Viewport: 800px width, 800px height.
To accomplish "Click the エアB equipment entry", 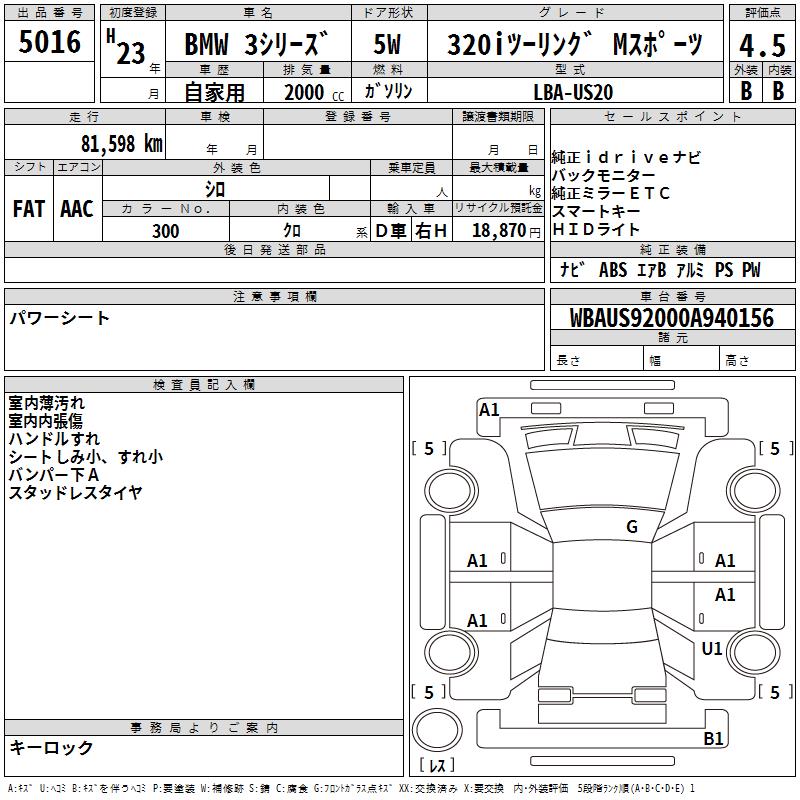I will pos(652,269).
